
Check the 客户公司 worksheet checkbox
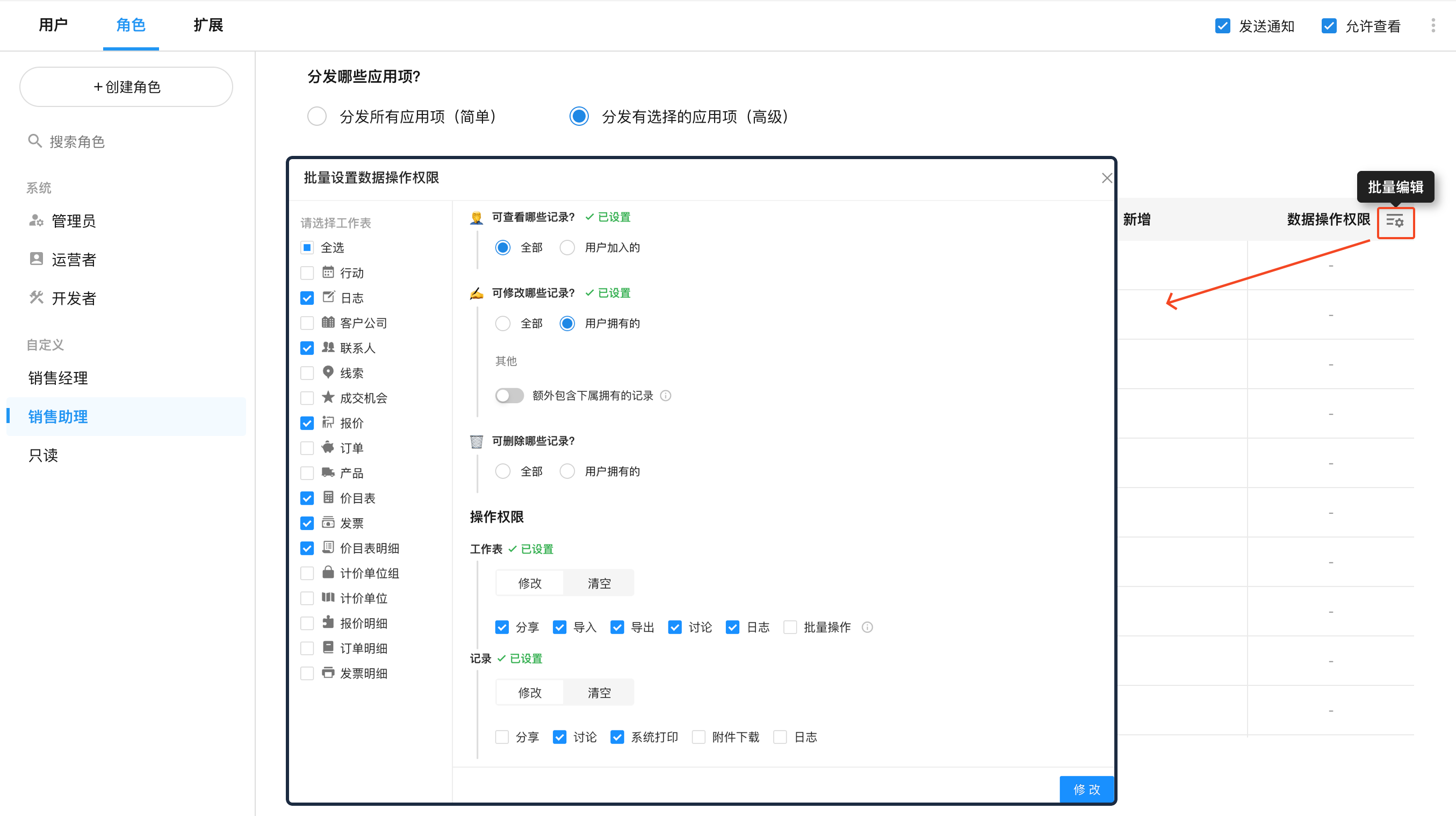[307, 323]
